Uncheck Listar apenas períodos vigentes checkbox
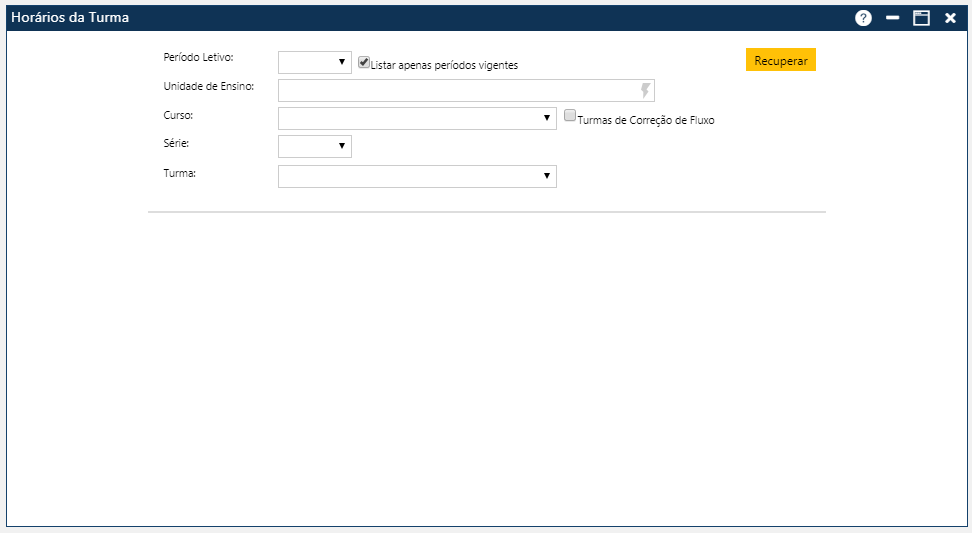Image resolution: width=972 pixels, height=533 pixels. click(364, 62)
